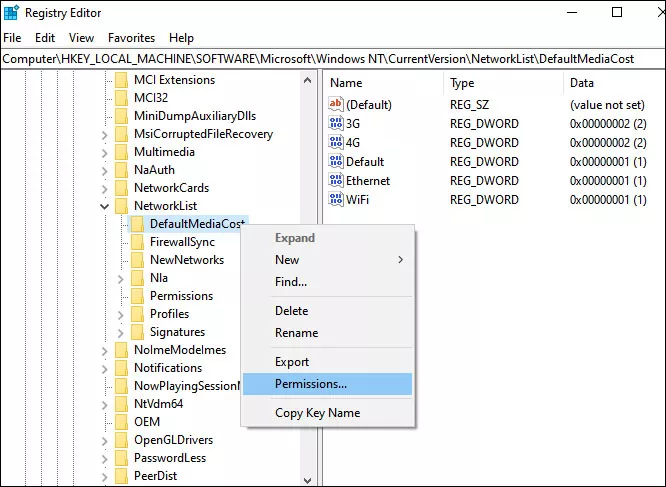Click the WiFi DWORD value icon
Screen dimensions: 666x487
[x=336, y=199]
